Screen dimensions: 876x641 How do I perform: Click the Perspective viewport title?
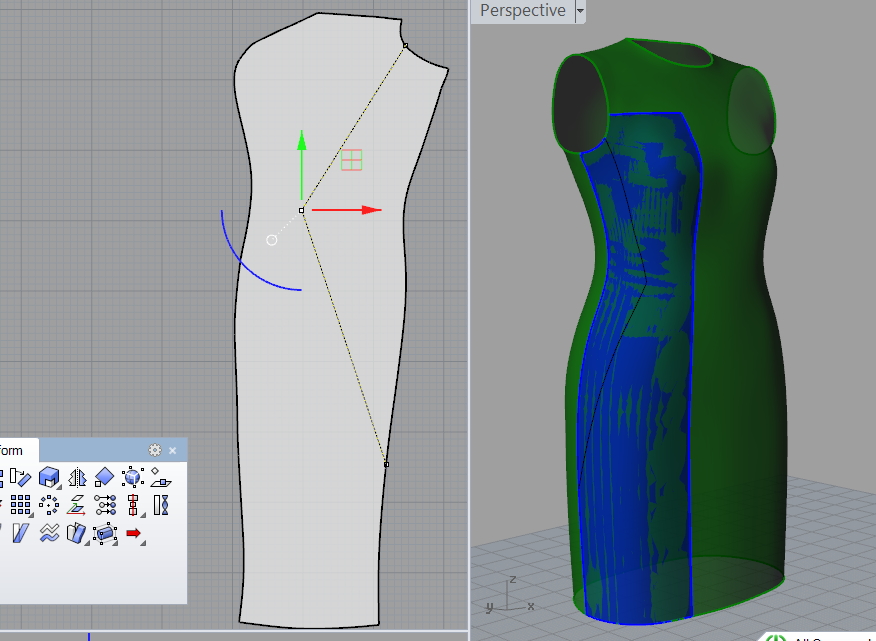pos(522,11)
